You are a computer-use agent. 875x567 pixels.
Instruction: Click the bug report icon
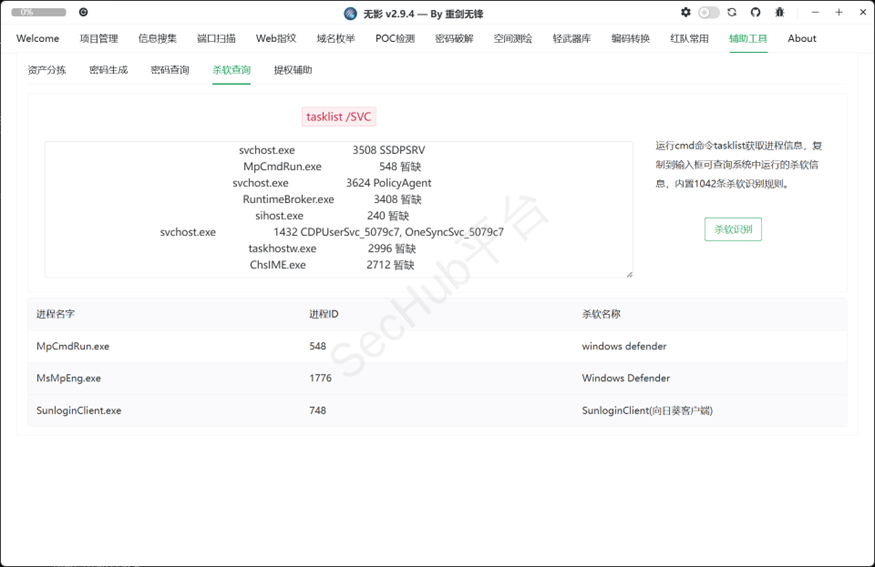(779, 12)
